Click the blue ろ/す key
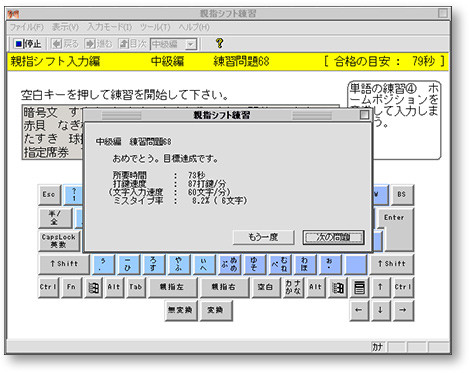Image resolution: width=470 pixels, height=373 pixels. (153, 264)
